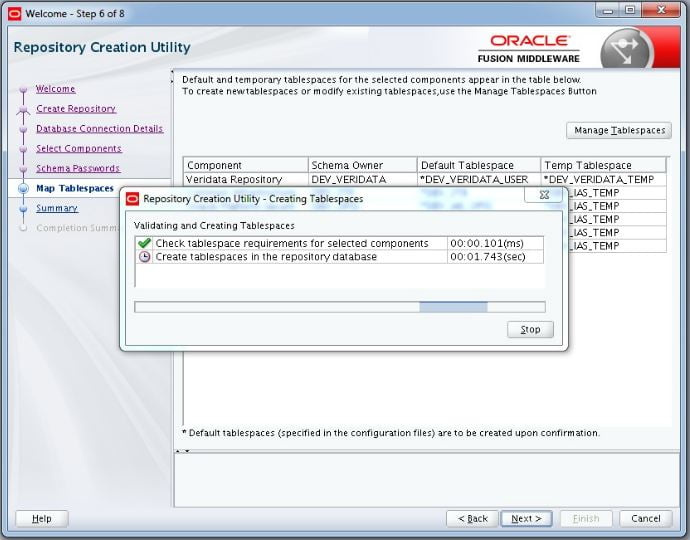The image size is (690, 540).
Task: Stop the tablespace creation
Action: tap(530, 330)
